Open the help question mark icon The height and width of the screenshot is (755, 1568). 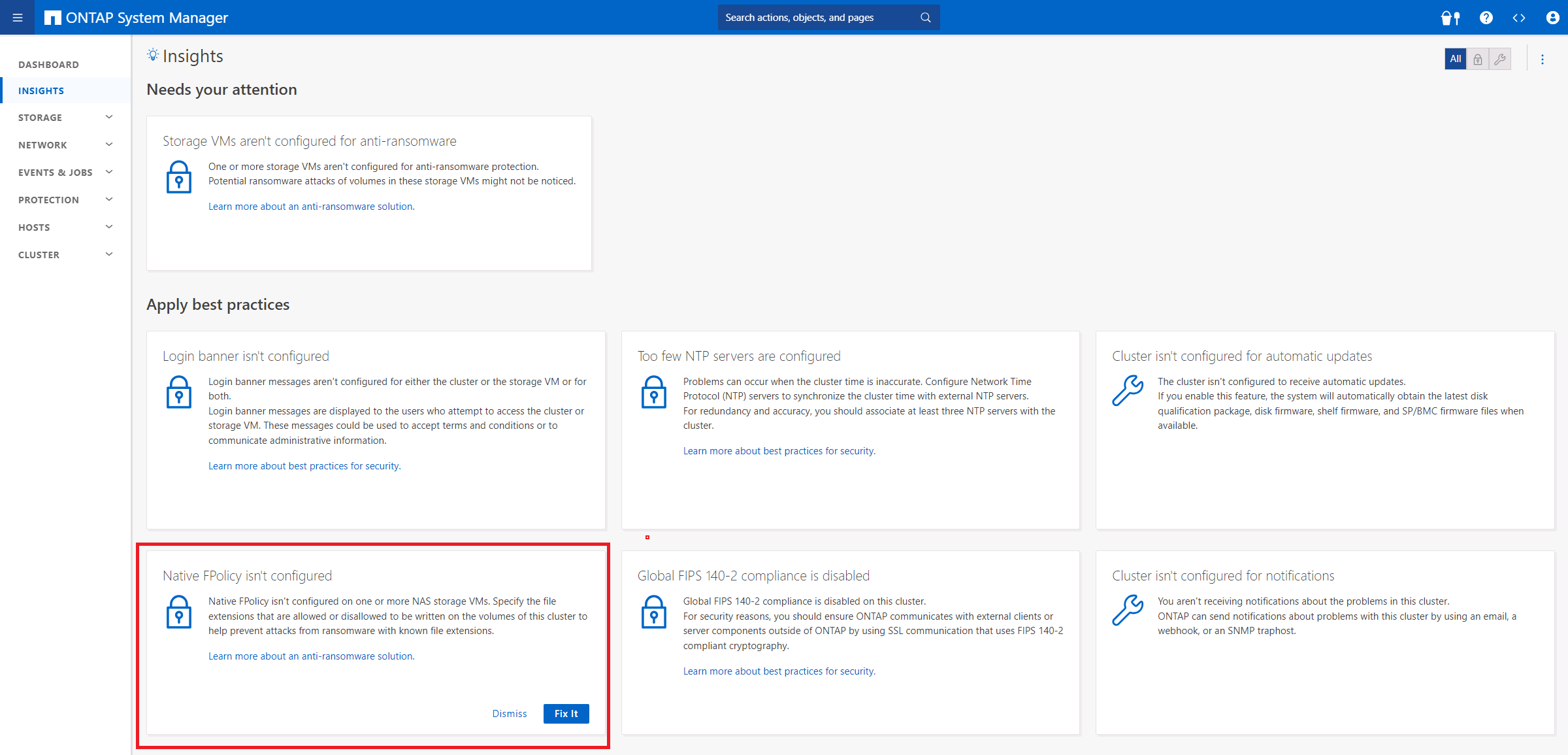click(x=1486, y=18)
